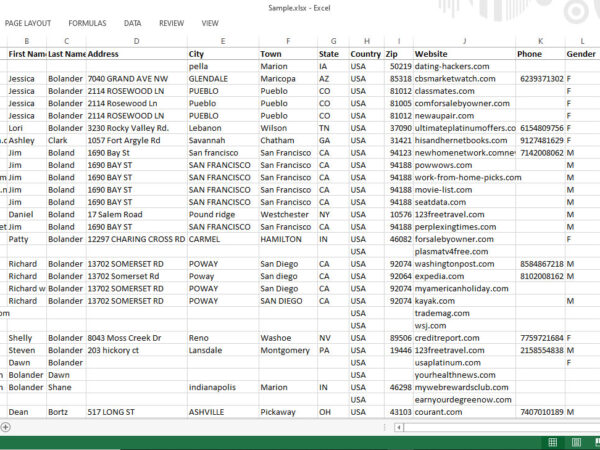The width and height of the screenshot is (600, 450).
Task: Click the horizontal scrollbar track
Action: 501,427
